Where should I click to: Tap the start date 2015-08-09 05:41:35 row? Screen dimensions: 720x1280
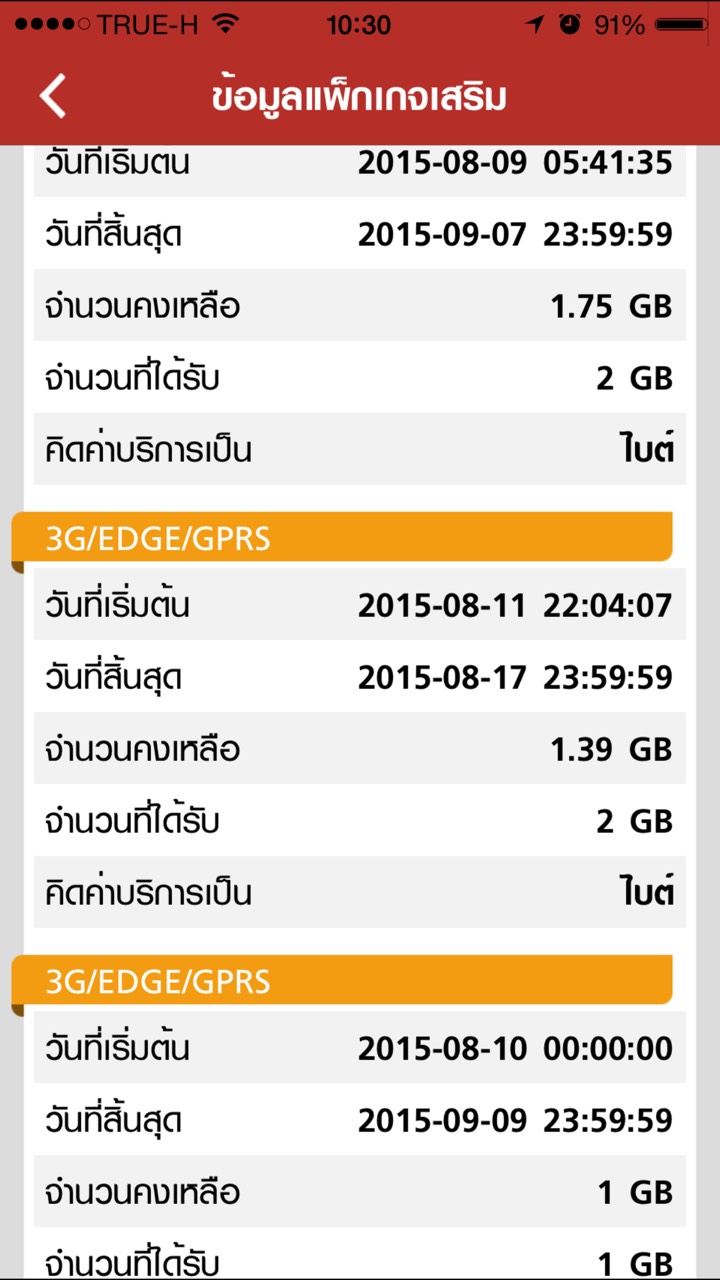click(x=360, y=165)
